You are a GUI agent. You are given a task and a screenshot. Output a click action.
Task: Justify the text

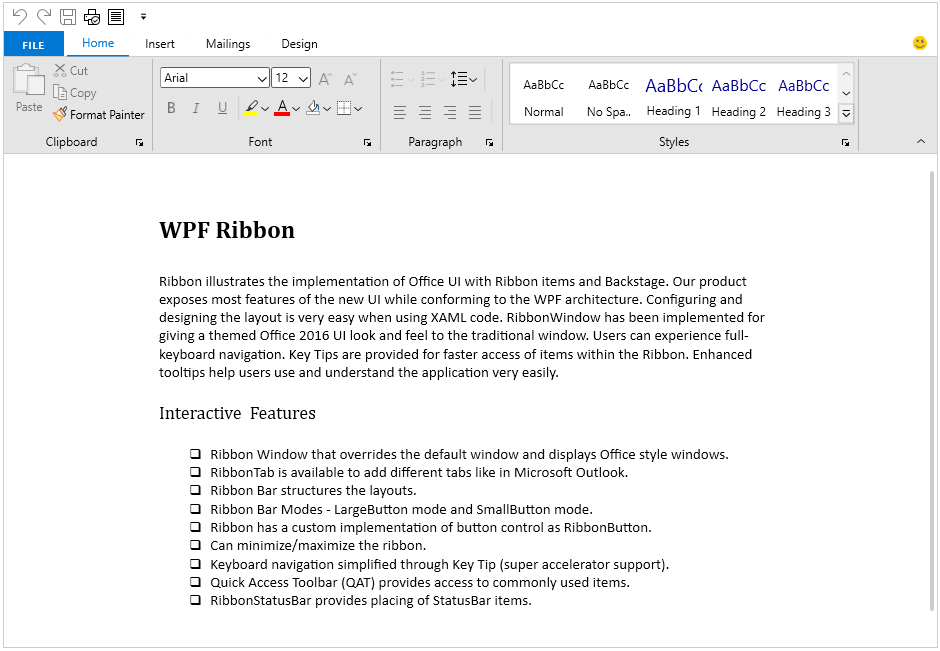coord(475,112)
